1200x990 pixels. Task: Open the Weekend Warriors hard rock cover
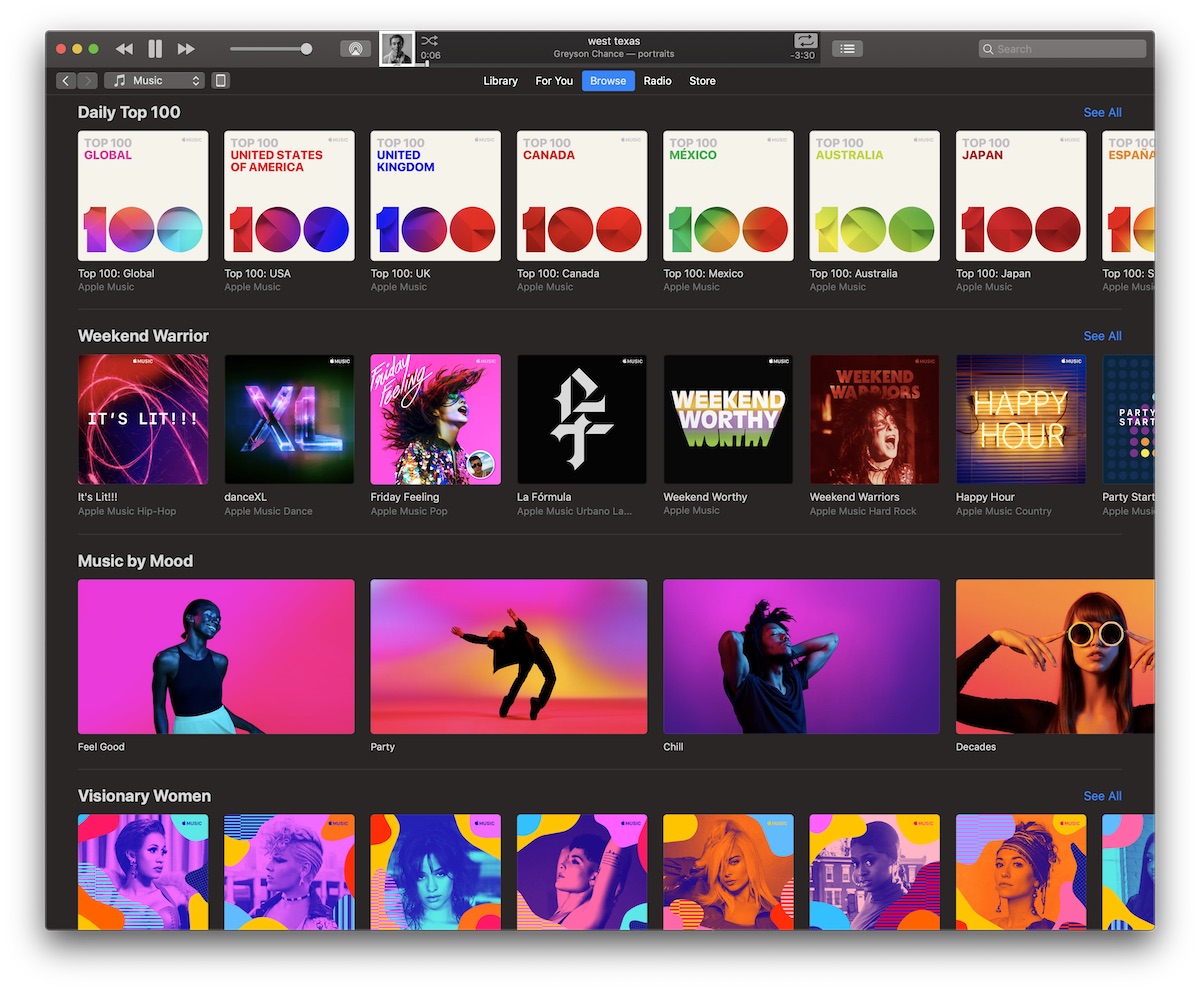coord(874,419)
